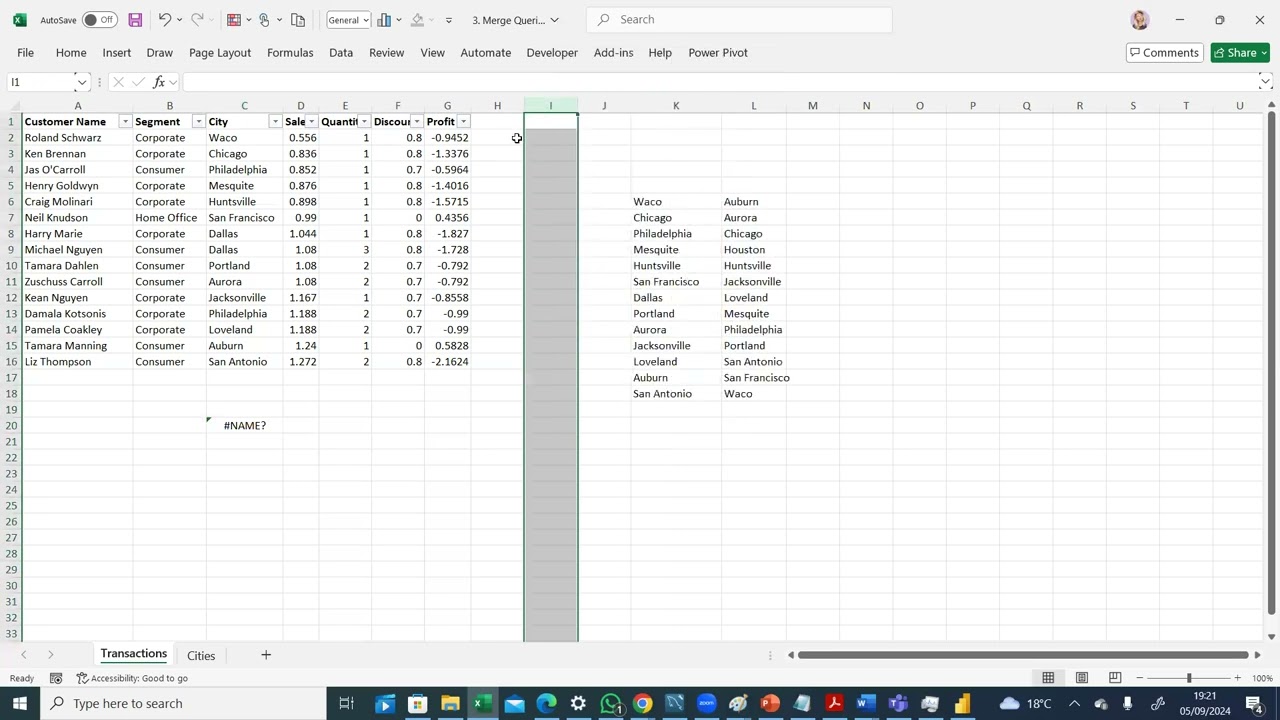This screenshot has width=1280, height=720.
Task: Click the Insert Function fx icon
Action: [x=159, y=82]
